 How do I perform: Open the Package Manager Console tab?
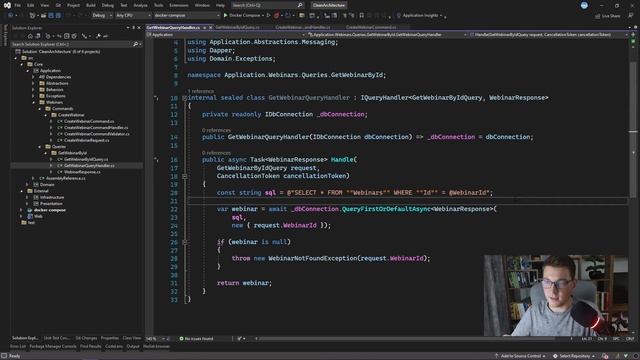coord(53,346)
